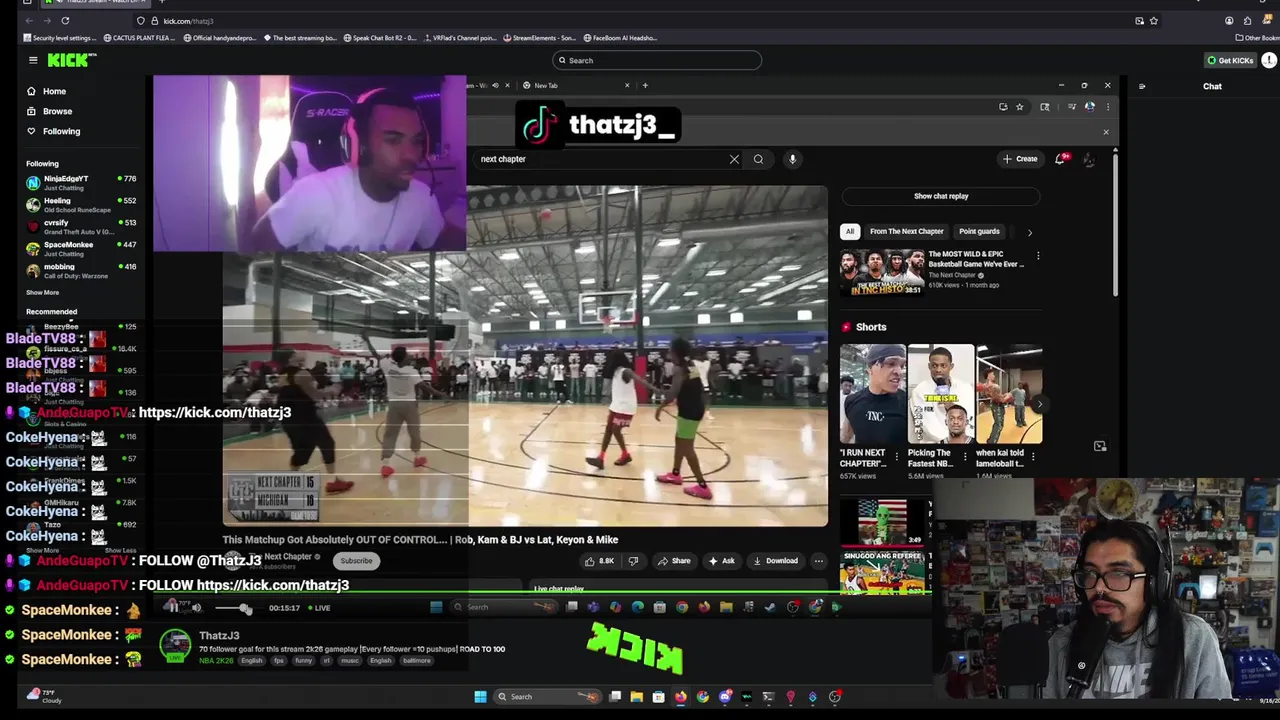This screenshot has height=720, width=1280.
Task: Select the All filter chip
Action: click(850, 232)
